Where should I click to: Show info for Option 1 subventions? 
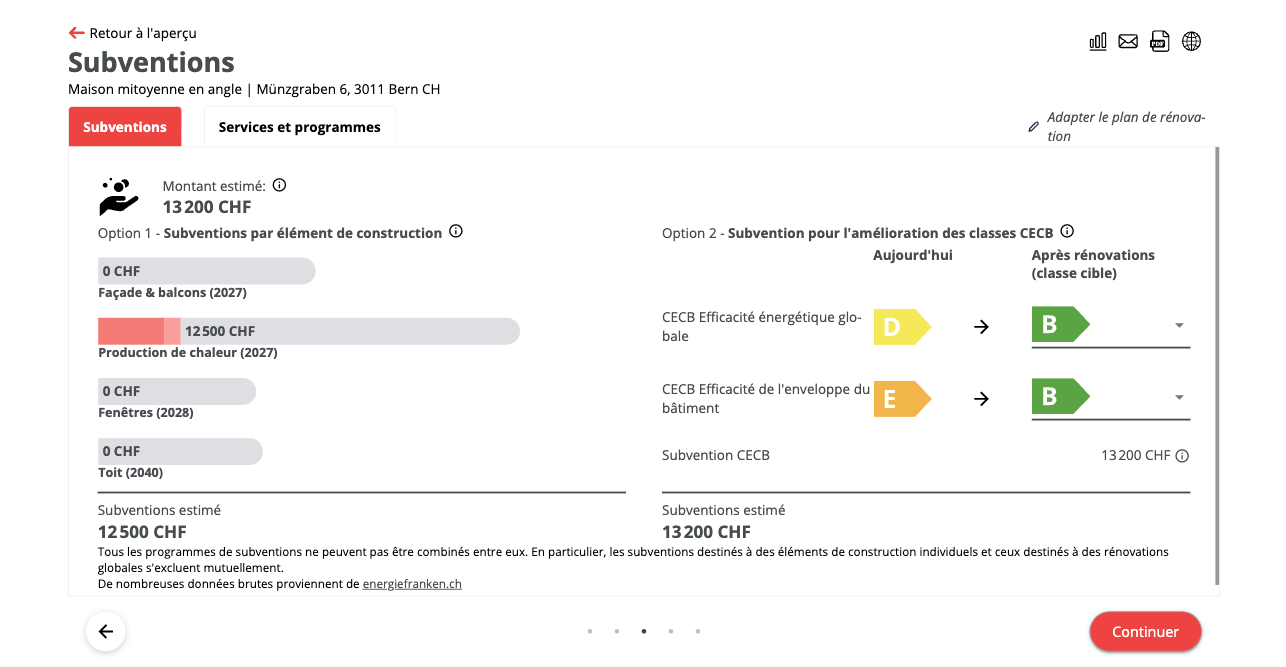coord(456,232)
